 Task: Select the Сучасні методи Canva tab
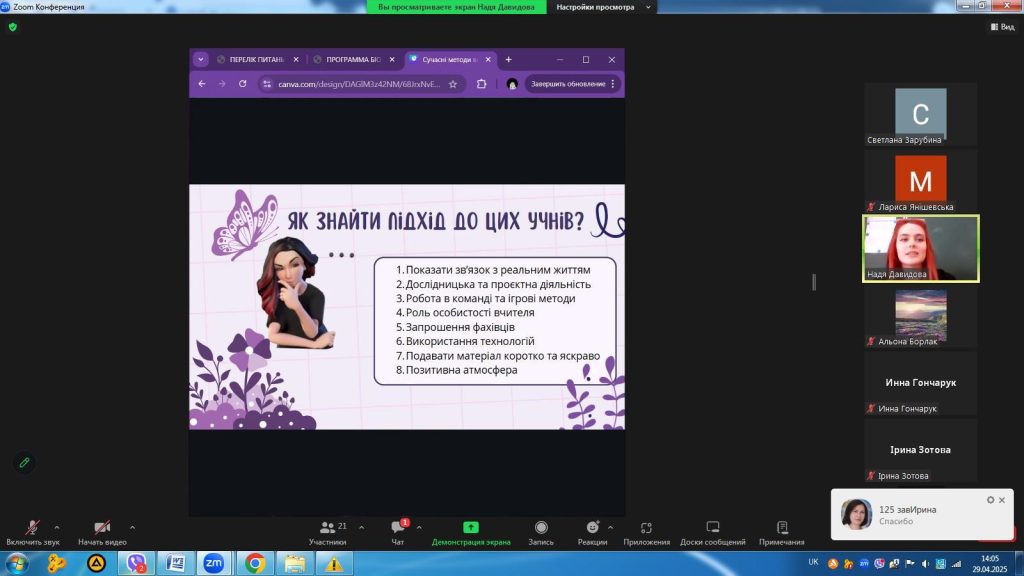[449, 59]
